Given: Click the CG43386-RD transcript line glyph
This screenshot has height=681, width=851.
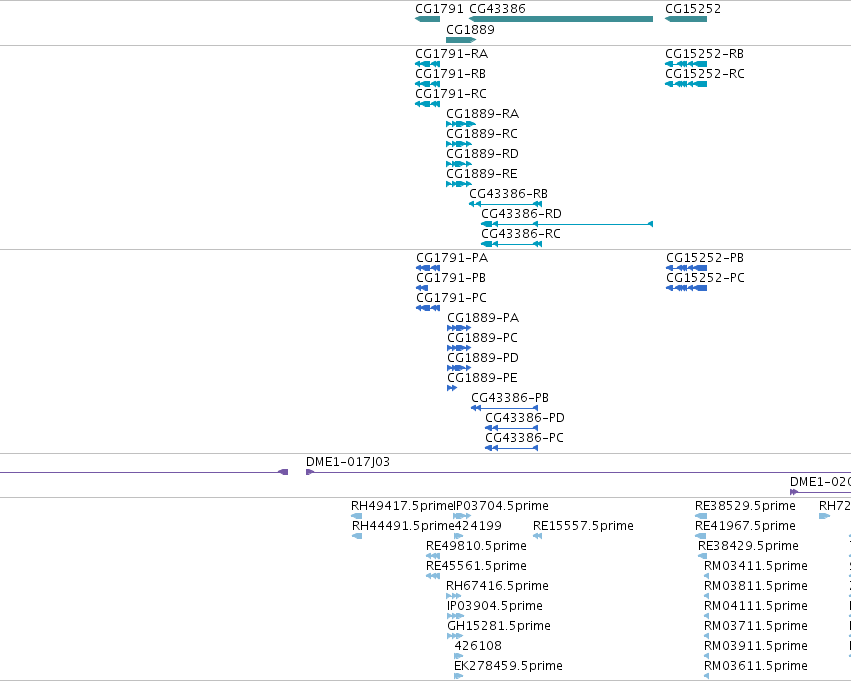Looking at the screenshot, I should click(x=567, y=224).
